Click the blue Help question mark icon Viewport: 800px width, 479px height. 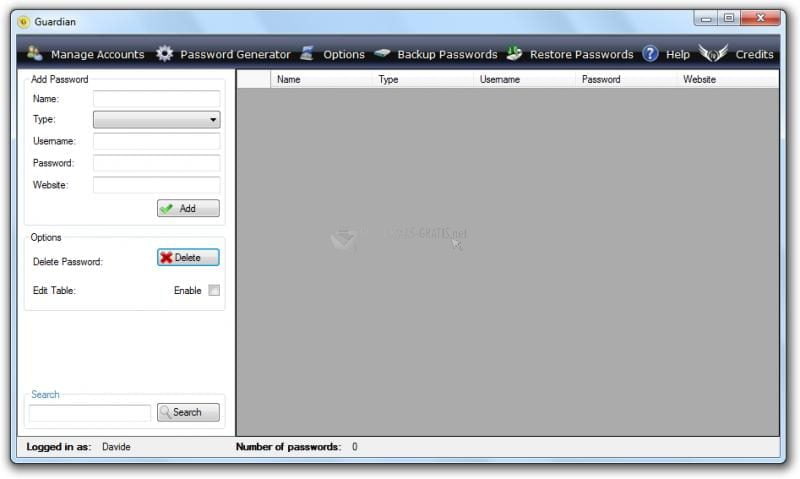[x=650, y=54]
